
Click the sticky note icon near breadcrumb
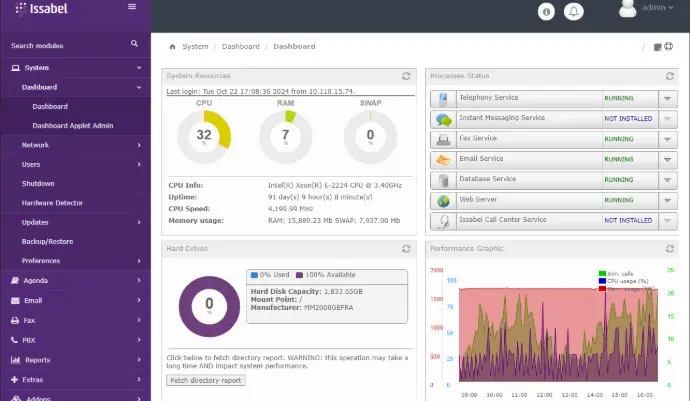click(657, 47)
